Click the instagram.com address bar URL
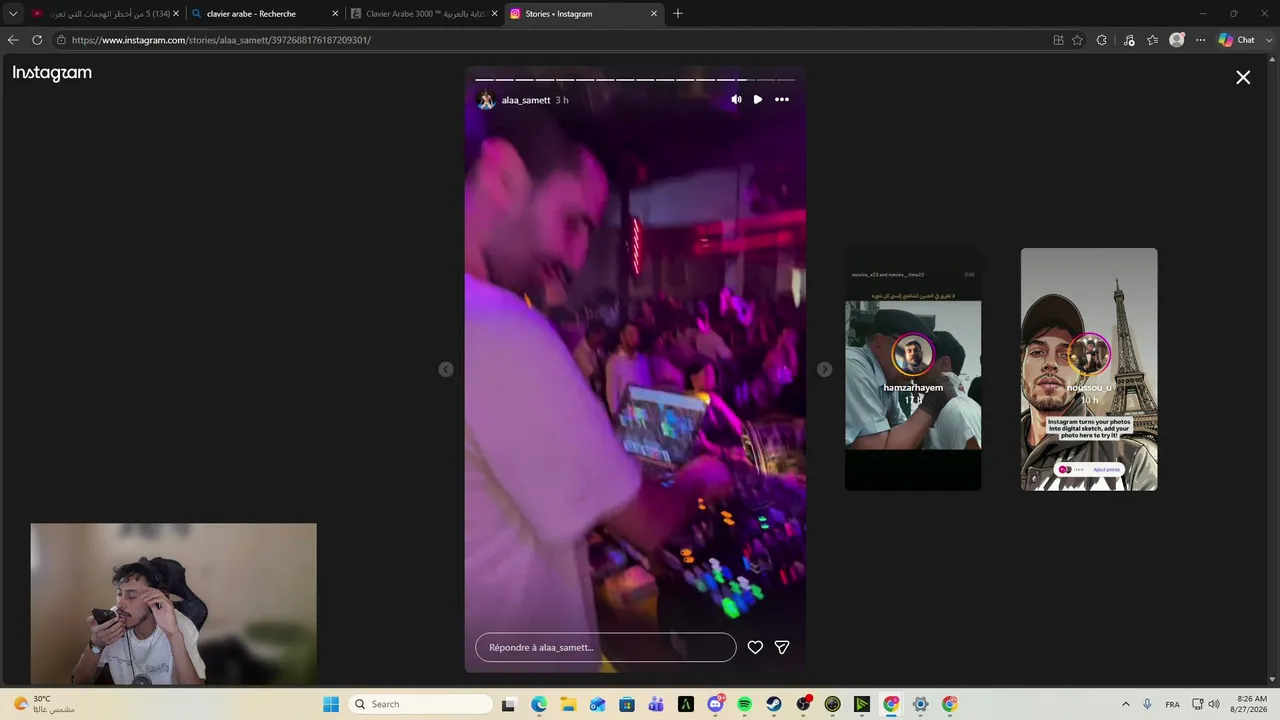 [x=221, y=40]
